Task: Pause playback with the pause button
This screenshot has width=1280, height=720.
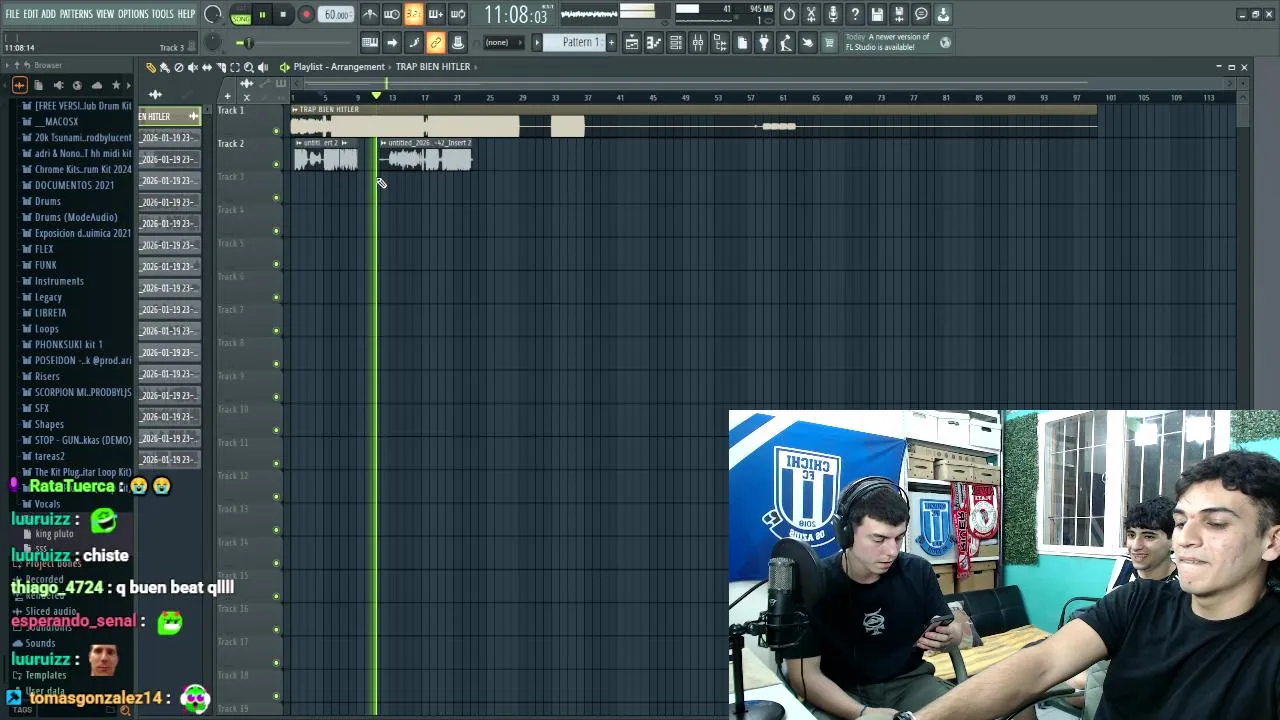Action: (x=262, y=15)
